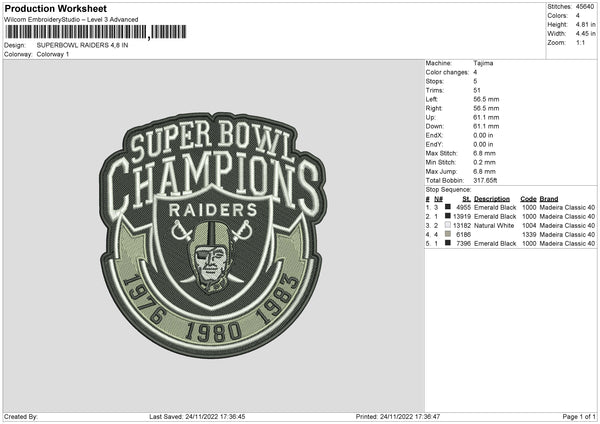Click the Natural White color swatch
This screenshot has width=600, height=424.
click(x=448, y=225)
